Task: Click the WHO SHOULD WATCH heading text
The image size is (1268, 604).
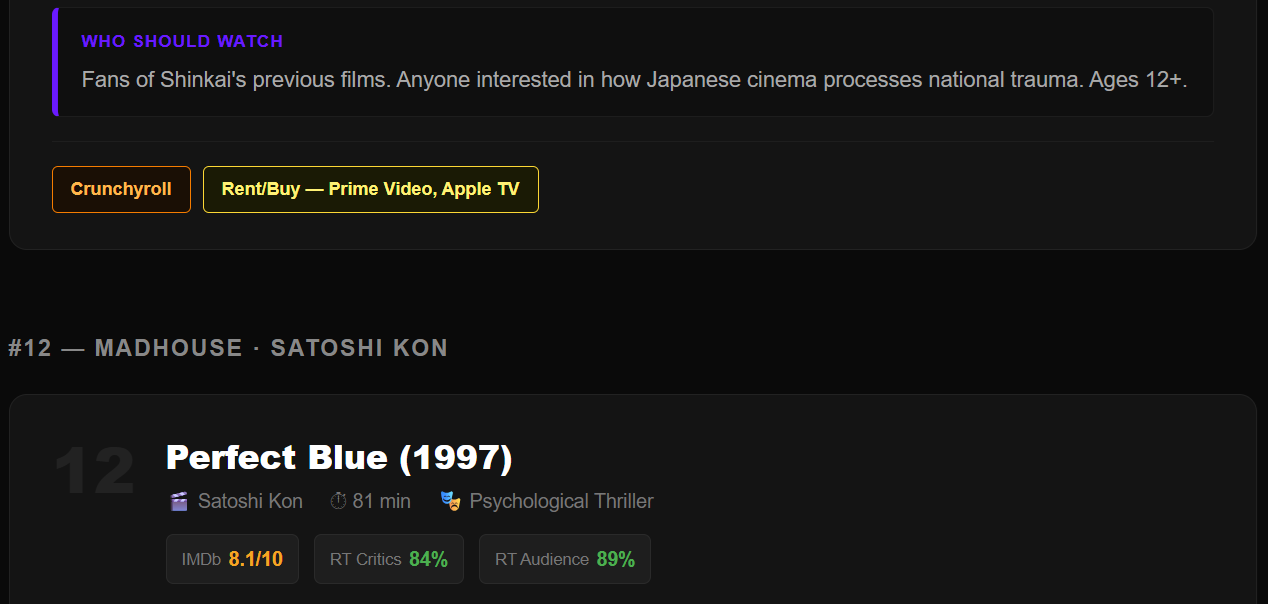Action: [182, 41]
